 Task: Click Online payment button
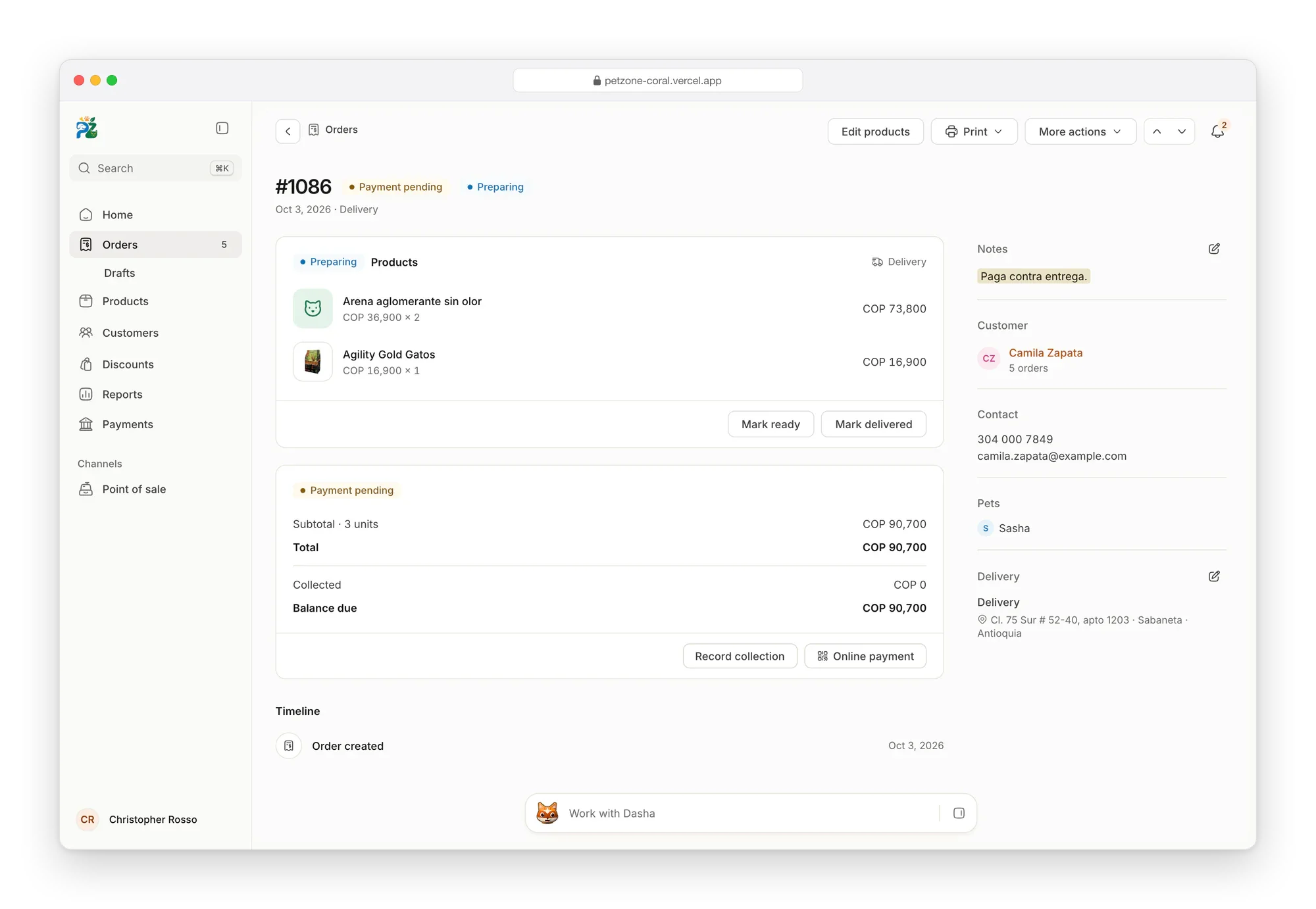[865, 656]
